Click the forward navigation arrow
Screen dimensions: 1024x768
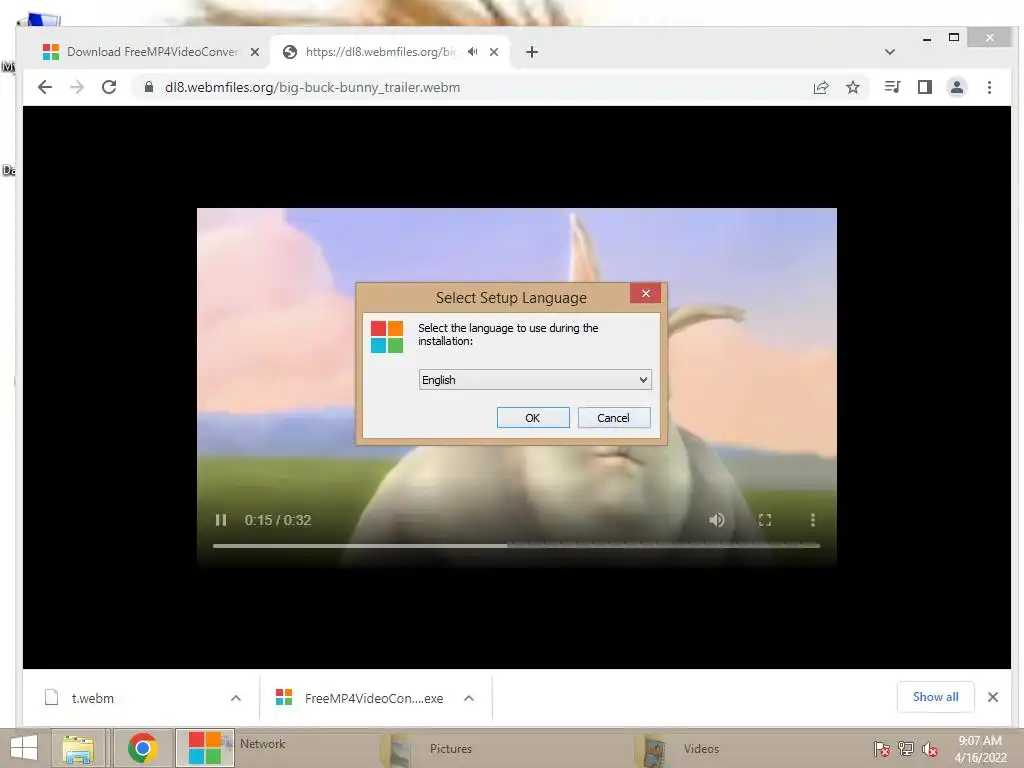pos(77,87)
